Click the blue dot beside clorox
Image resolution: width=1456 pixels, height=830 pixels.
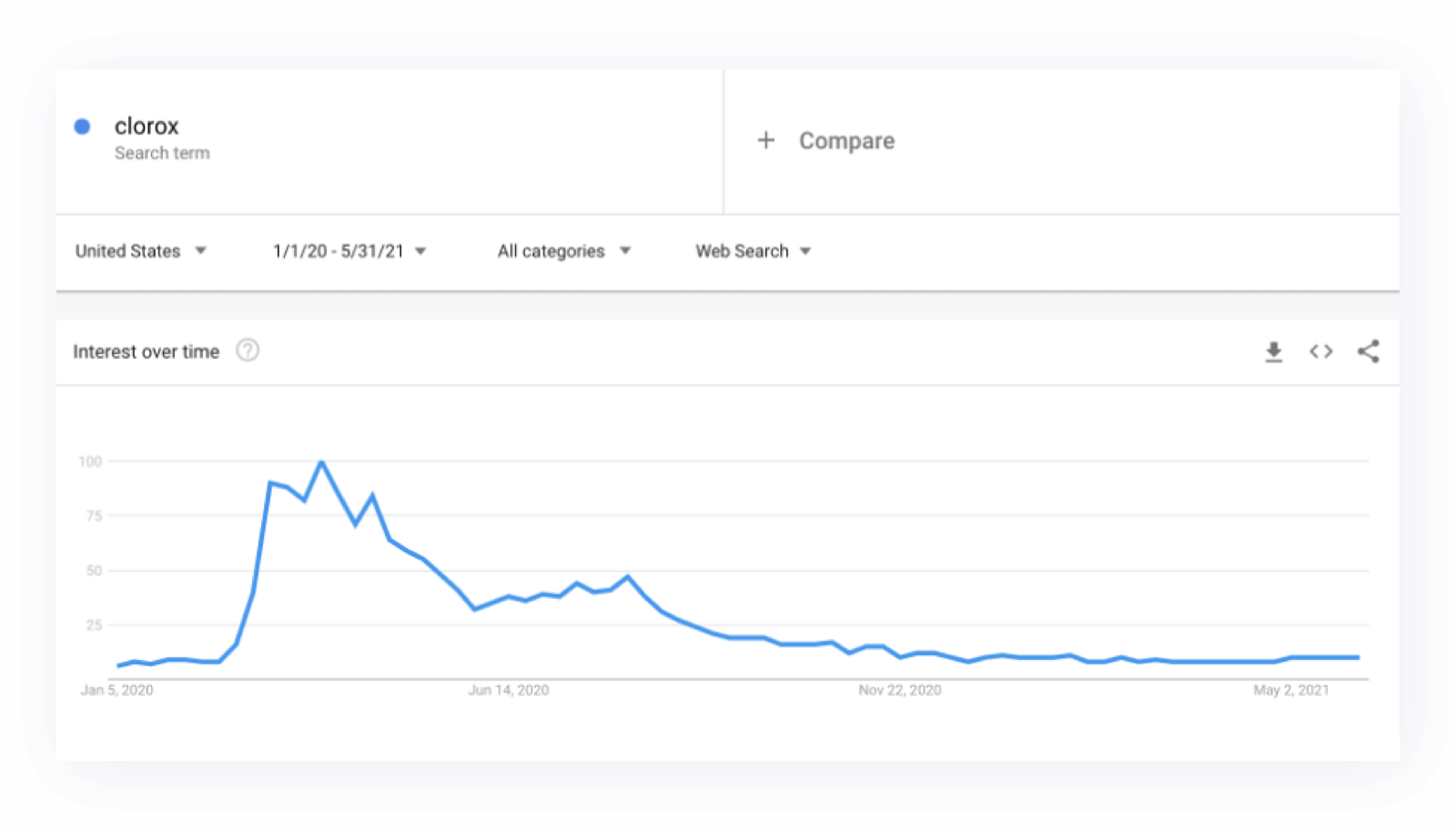(x=82, y=127)
